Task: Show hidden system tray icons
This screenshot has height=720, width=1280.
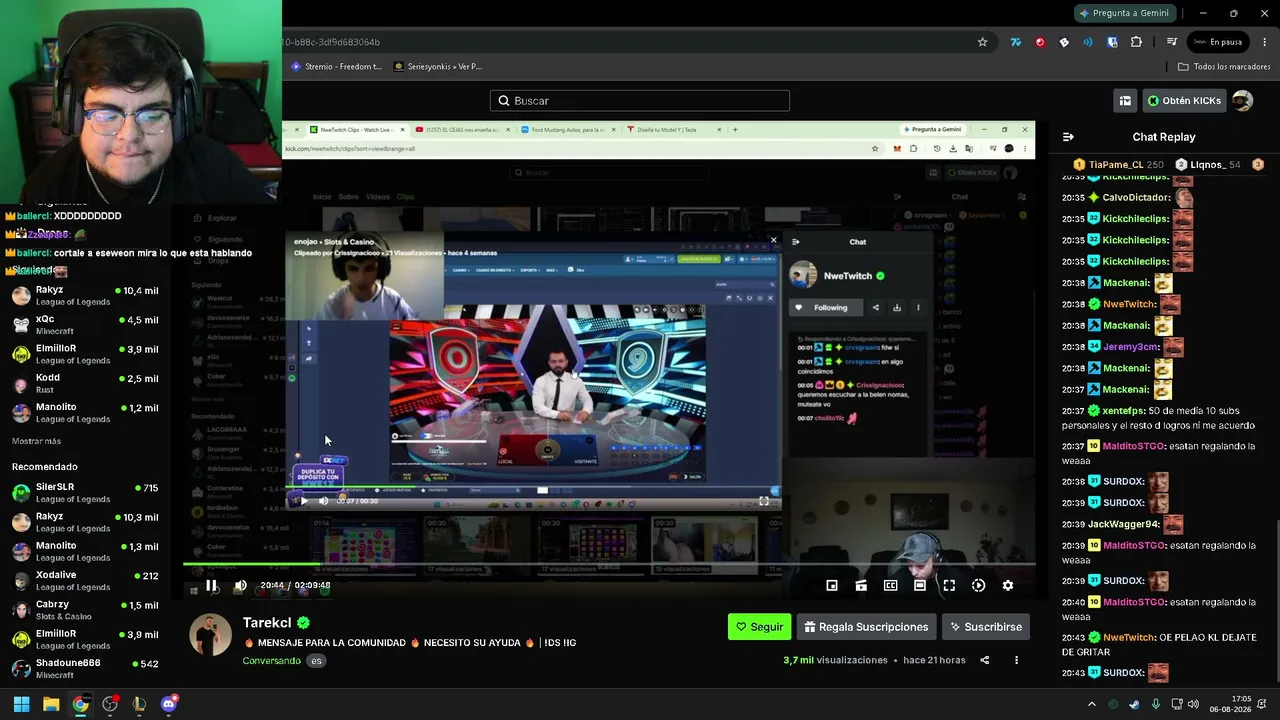Action: pos(1091,704)
